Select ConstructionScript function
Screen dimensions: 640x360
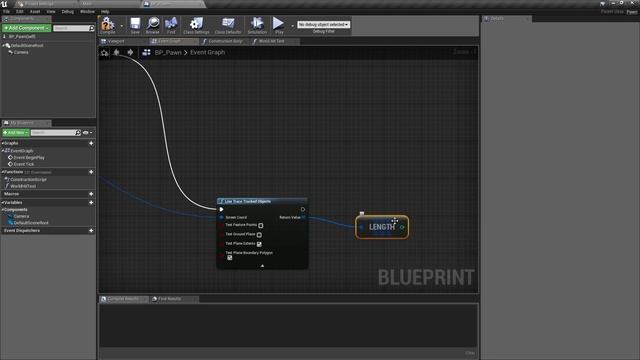(x=28, y=180)
